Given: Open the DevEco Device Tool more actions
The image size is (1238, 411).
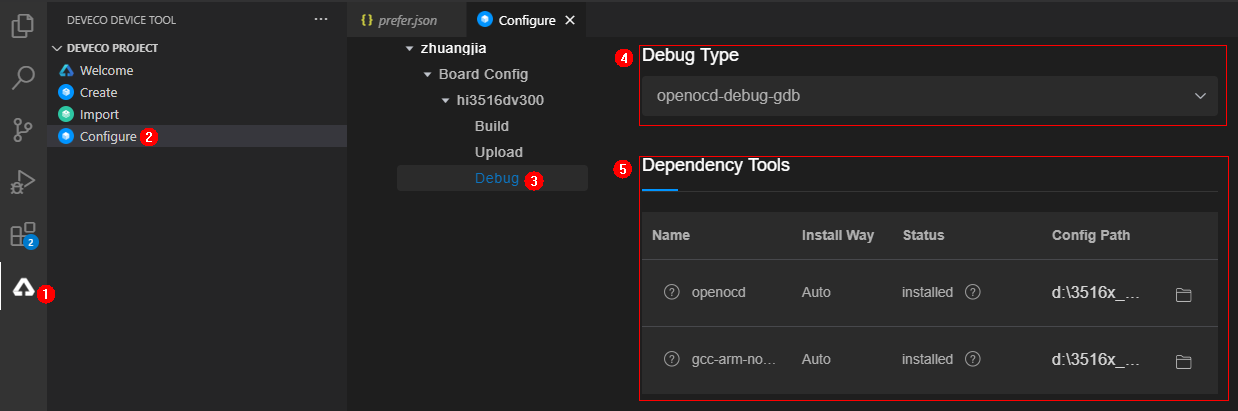Looking at the screenshot, I should click(x=321, y=19).
